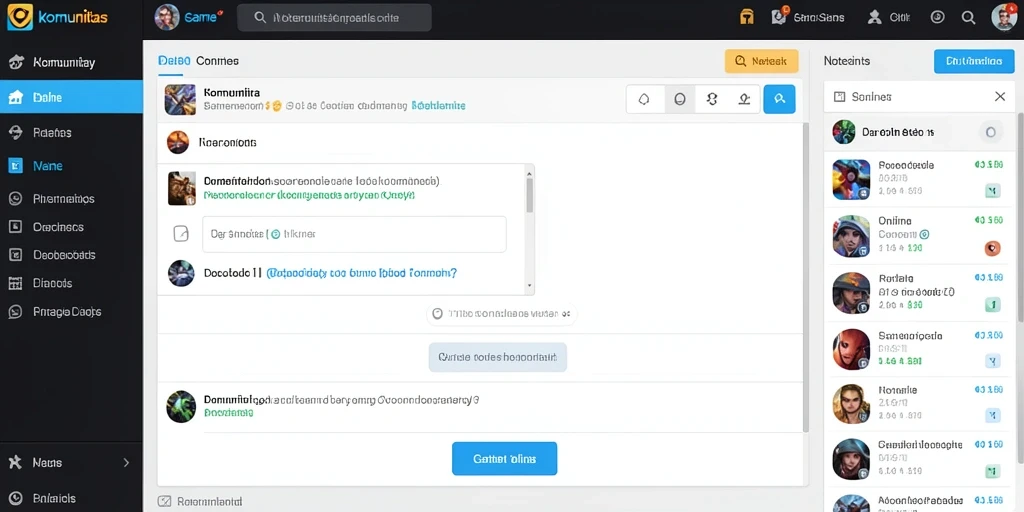Toggle the circle next to Dareoln
Image resolution: width=1024 pixels, height=512 pixels.
(991, 132)
